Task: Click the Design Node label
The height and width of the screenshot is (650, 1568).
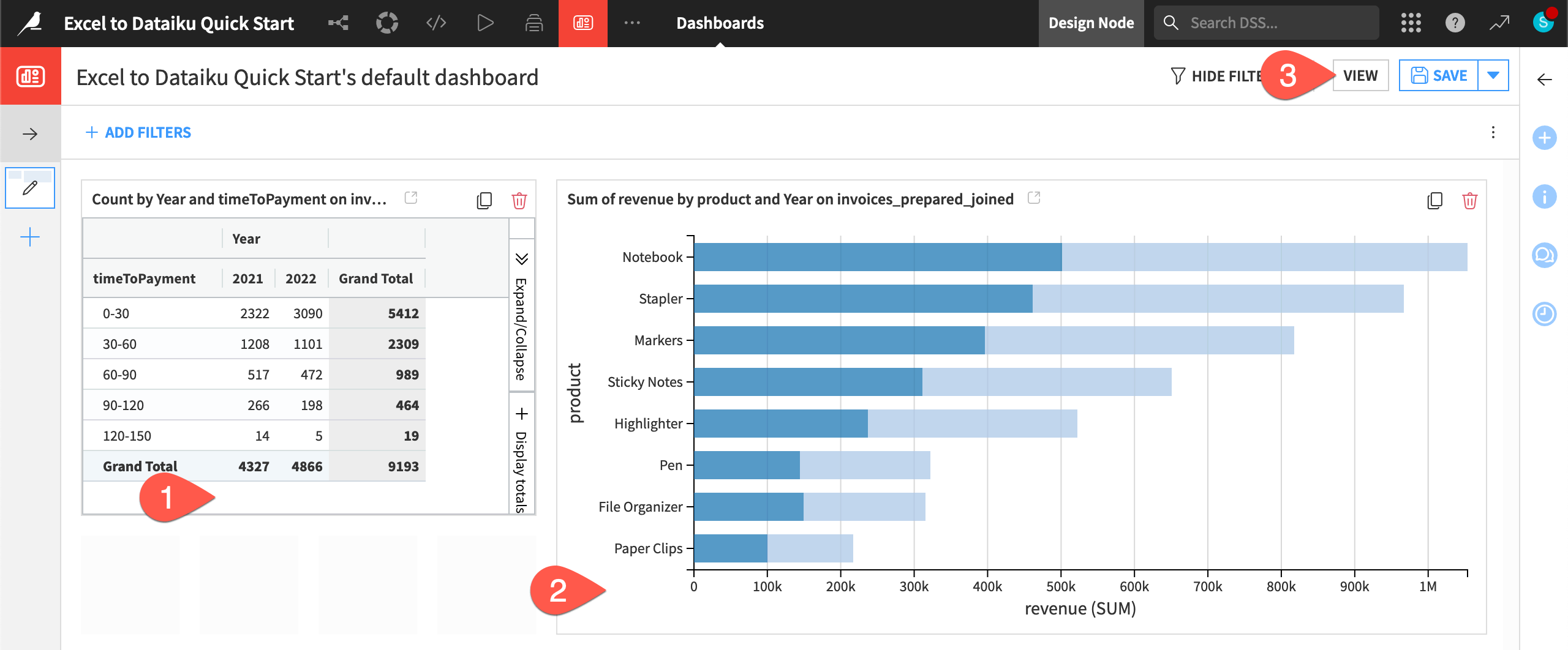Action: tap(1091, 23)
